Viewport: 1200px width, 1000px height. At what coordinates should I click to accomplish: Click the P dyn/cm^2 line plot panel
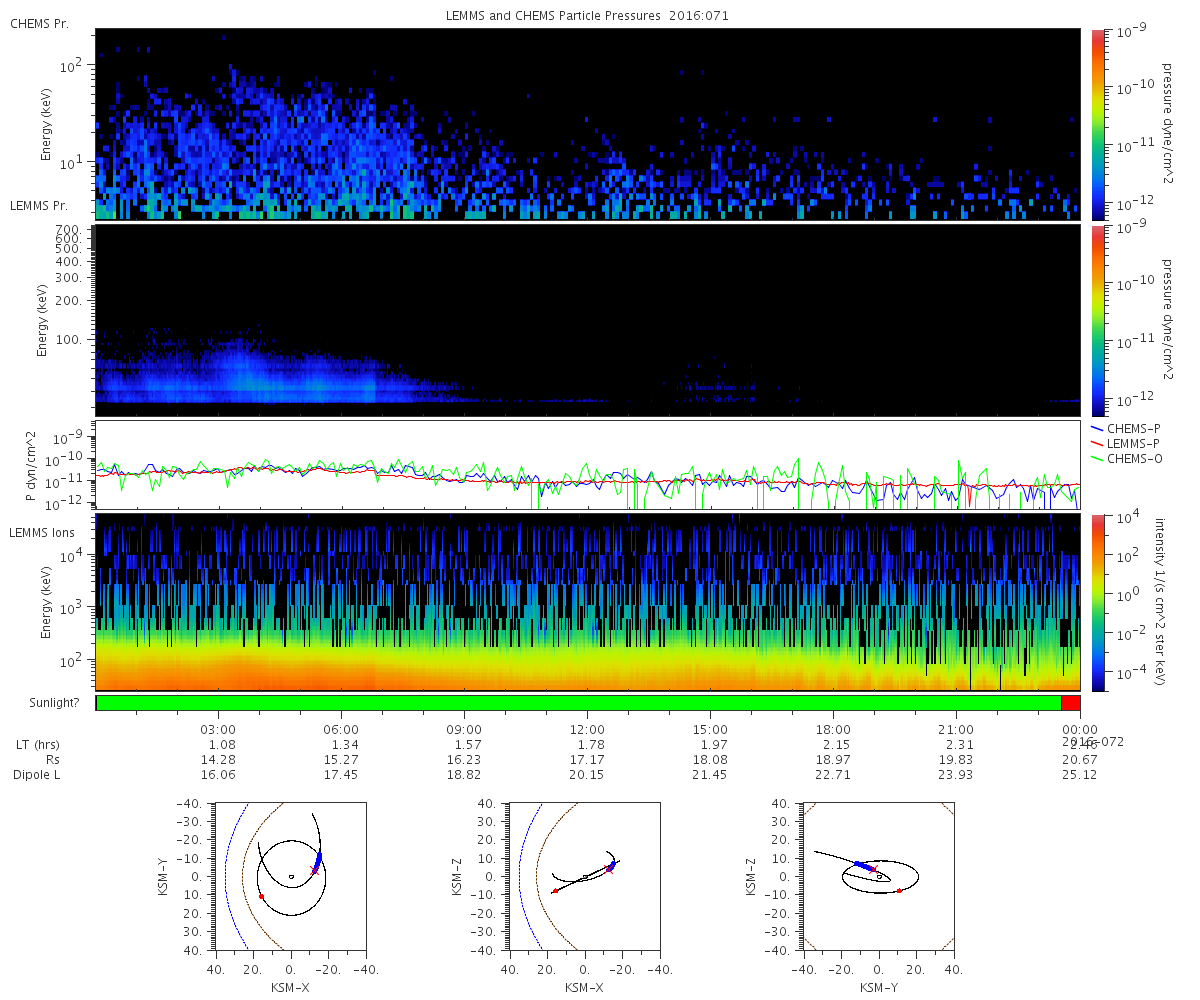pyautogui.click(x=588, y=465)
